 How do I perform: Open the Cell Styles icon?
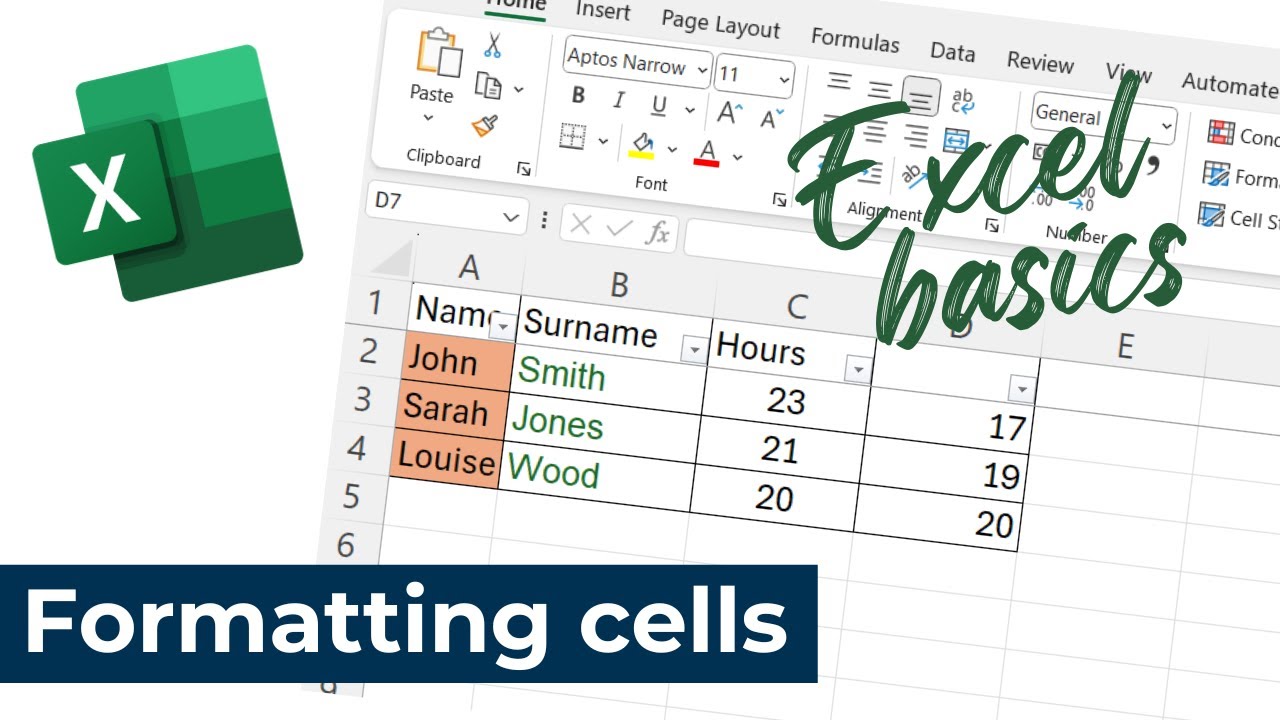(x=1211, y=214)
